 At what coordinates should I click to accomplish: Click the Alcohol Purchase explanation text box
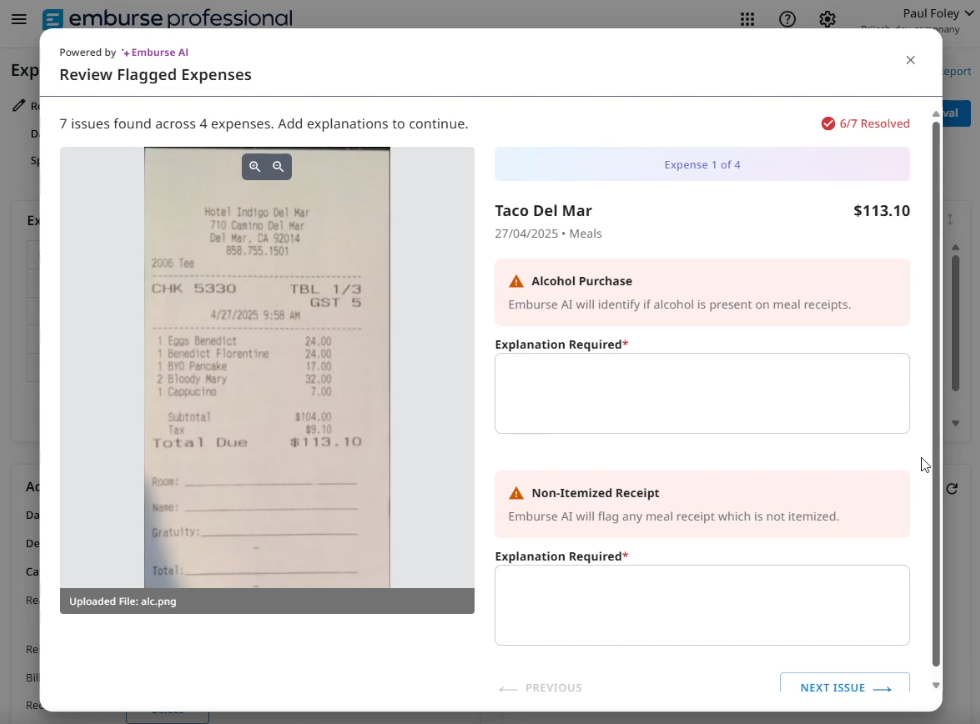pyautogui.click(x=702, y=393)
